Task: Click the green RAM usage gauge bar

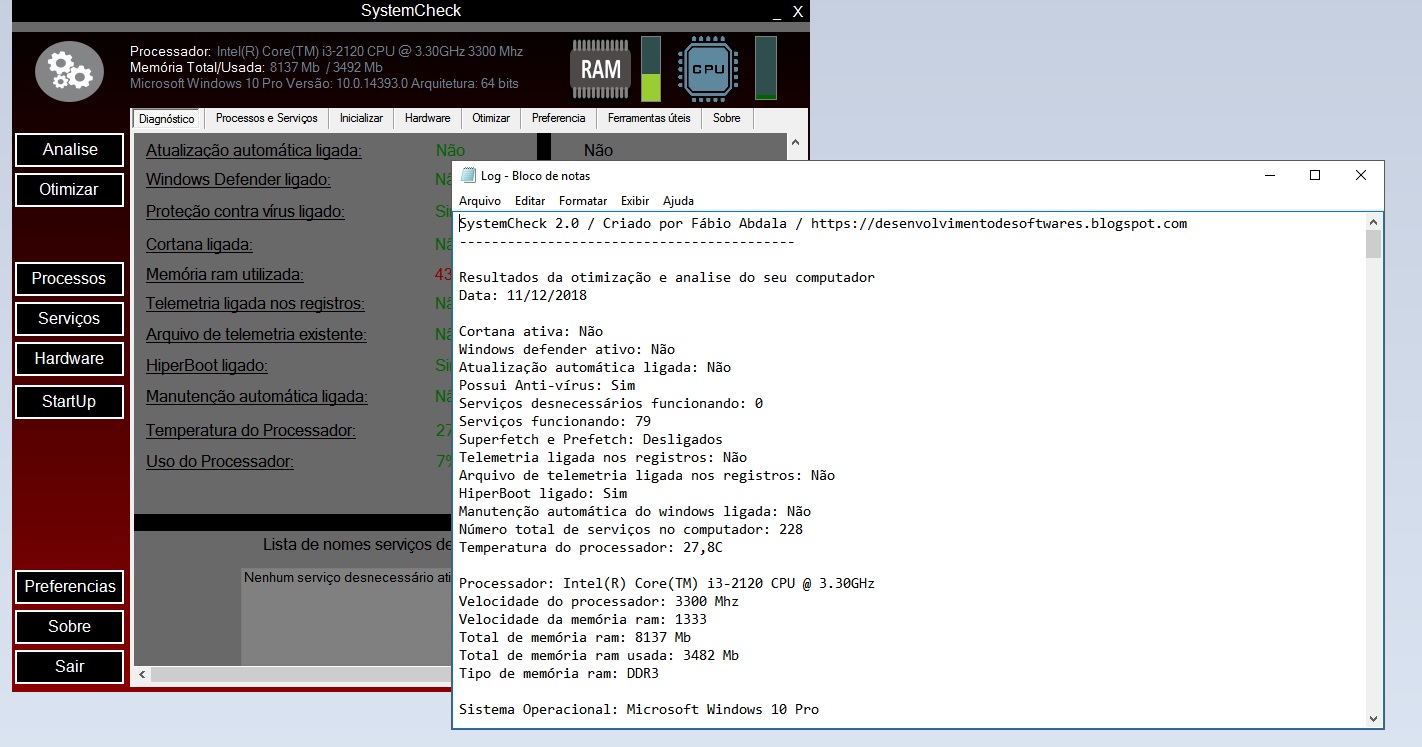Action: [651, 87]
